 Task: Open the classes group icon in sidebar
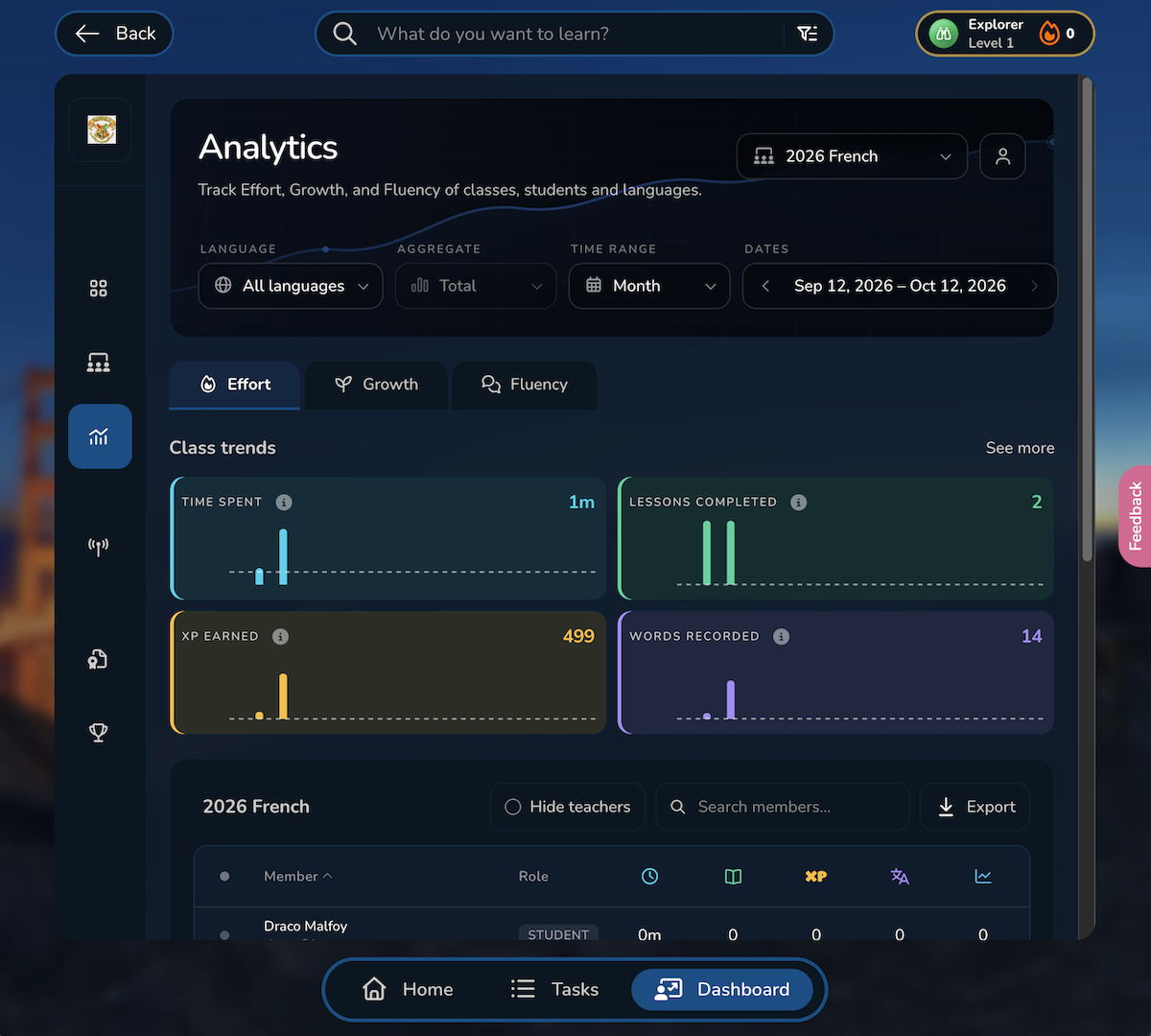[x=99, y=363]
